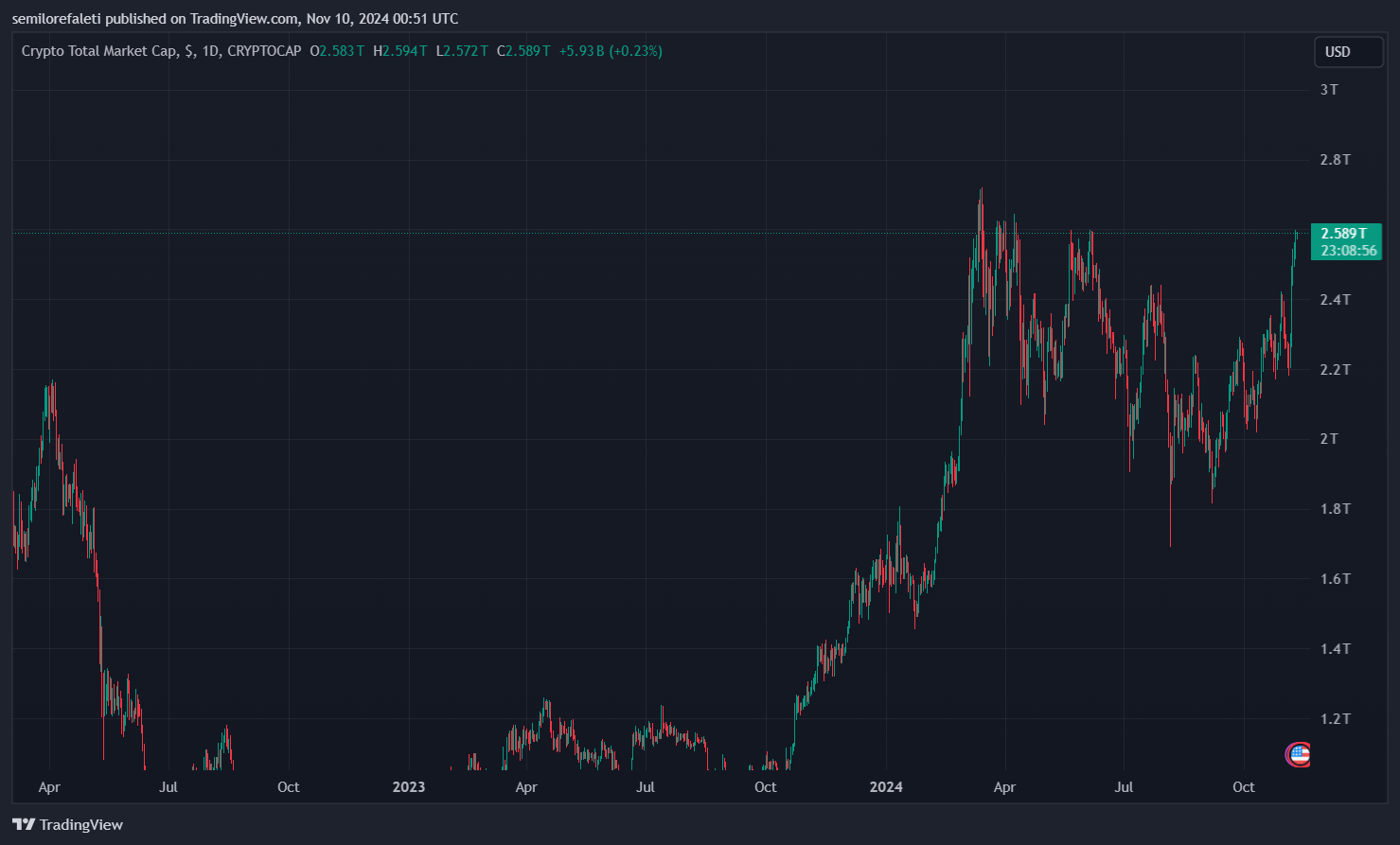Click the 2.4T price scale label
Screen dimensions: 1400x845
pos(1335,300)
